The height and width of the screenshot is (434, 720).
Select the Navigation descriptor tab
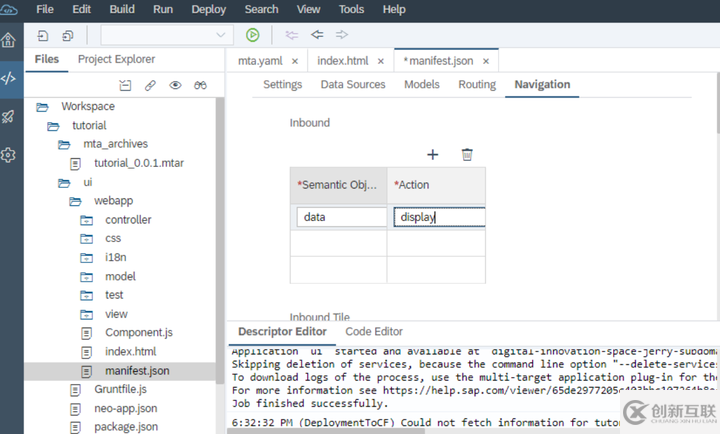[x=542, y=85]
